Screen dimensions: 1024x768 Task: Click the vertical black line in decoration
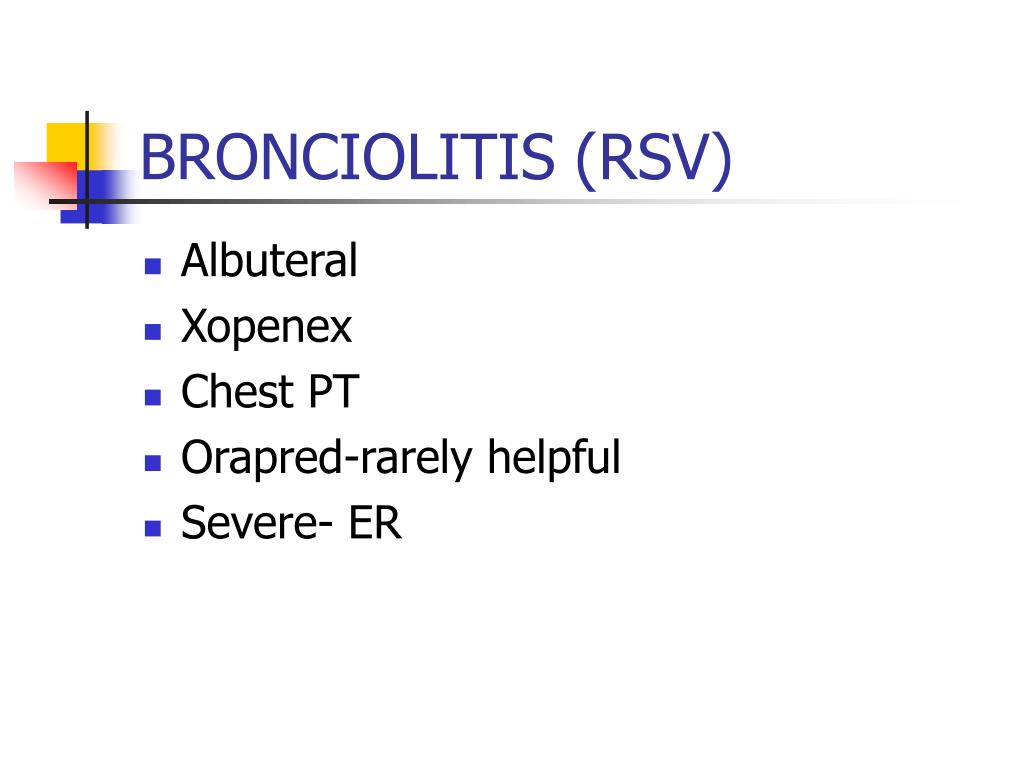tap(87, 170)
